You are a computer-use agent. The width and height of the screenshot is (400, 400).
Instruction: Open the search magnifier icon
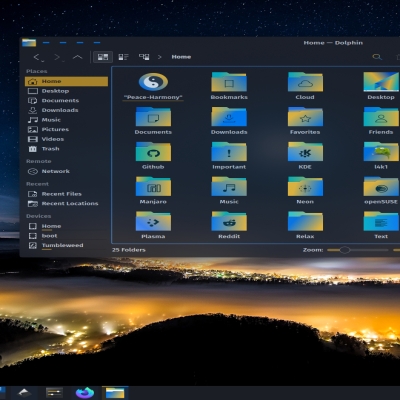[x=377, y=57]
